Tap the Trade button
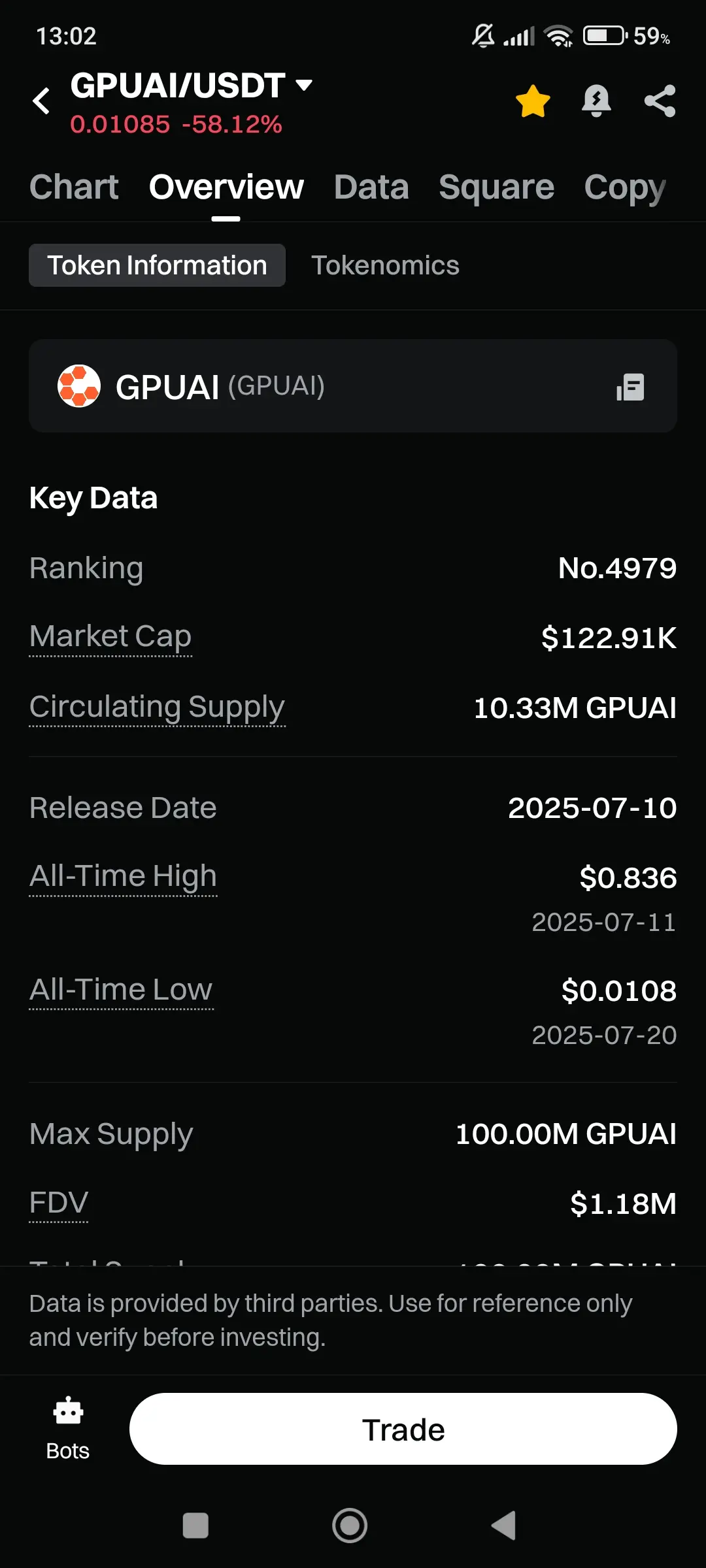The height and width of the screenshot is (1568, 706). 403,1429
